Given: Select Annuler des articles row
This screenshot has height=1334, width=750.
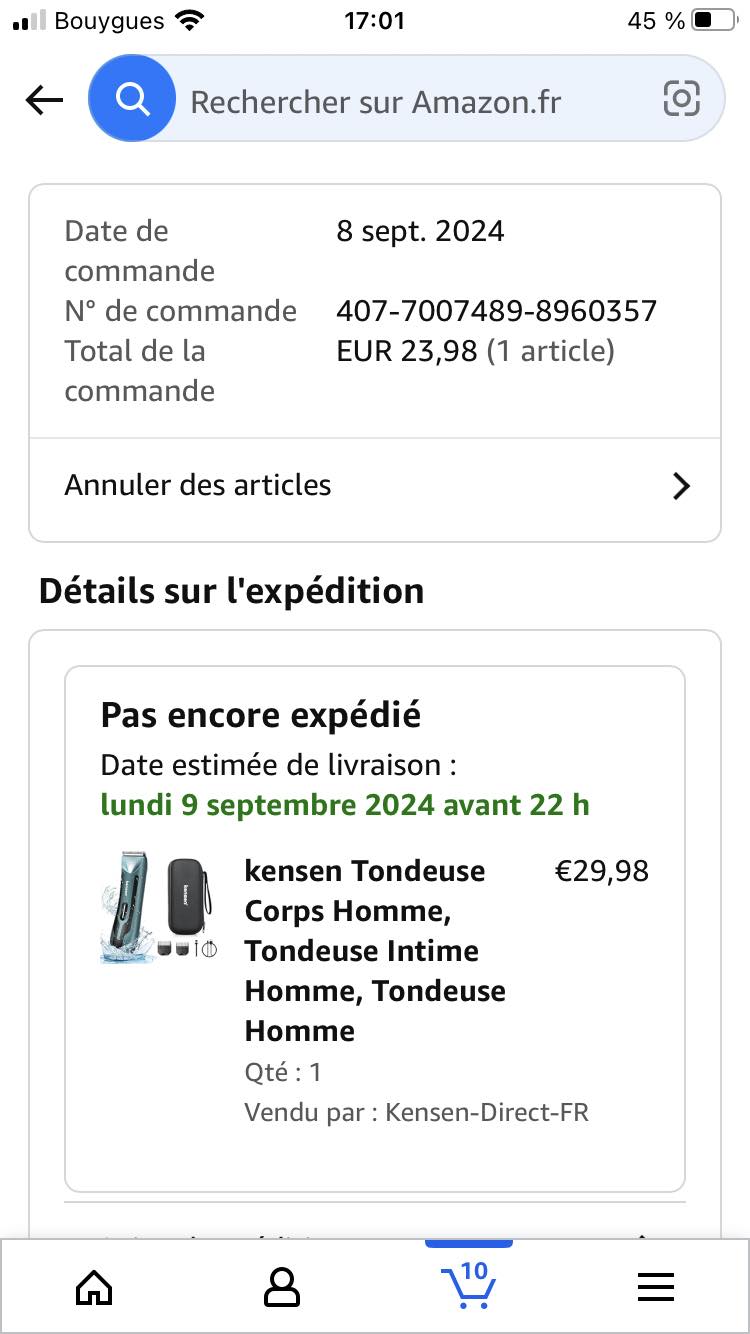Looking at the screenshot, I should 375,486.
